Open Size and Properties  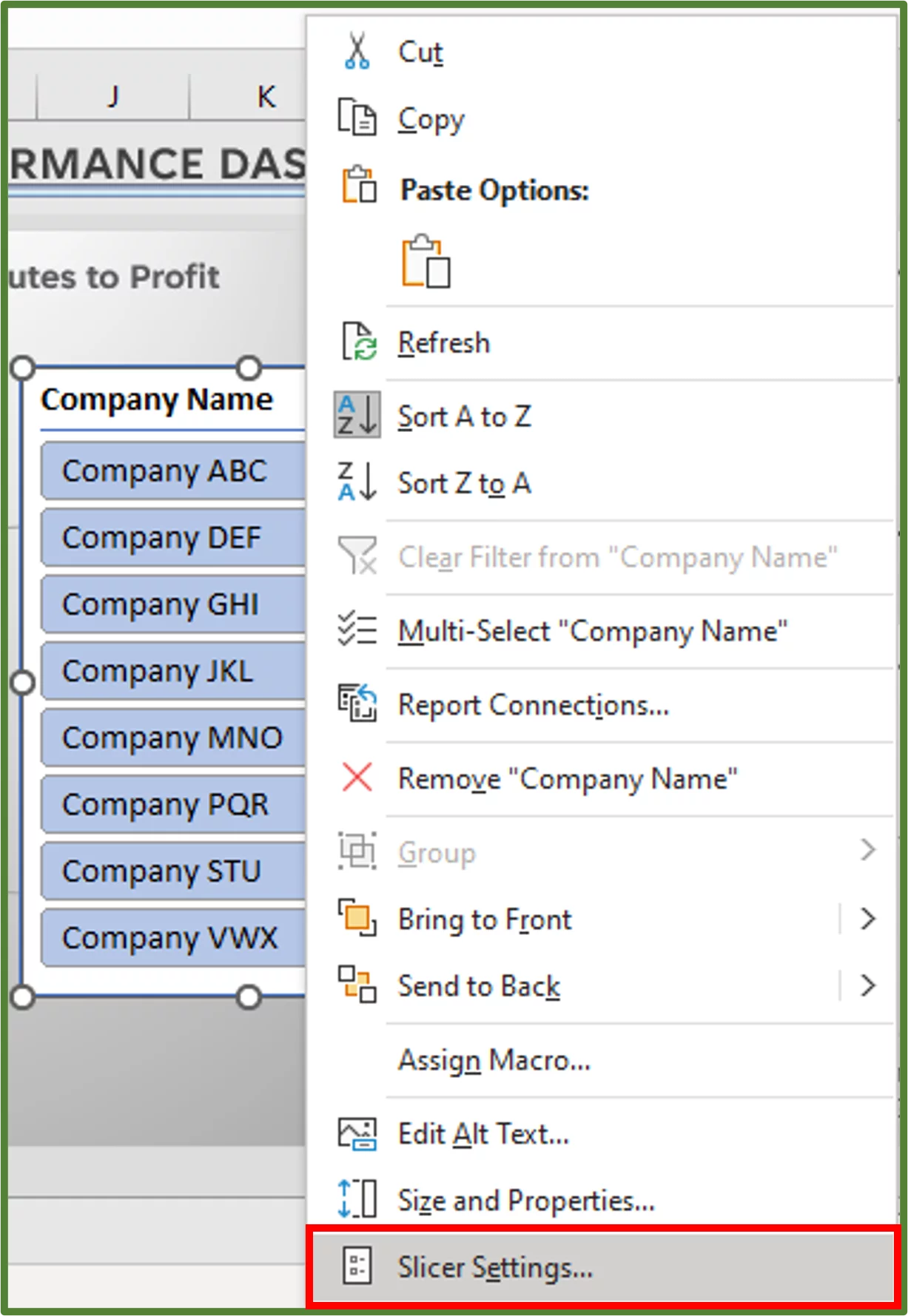click(525, 1200)
